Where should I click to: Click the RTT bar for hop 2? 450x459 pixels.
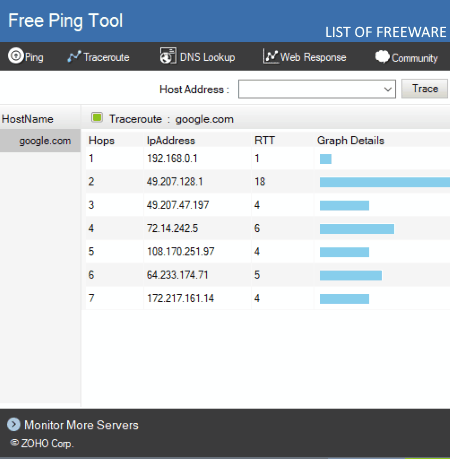coord(385,182)
